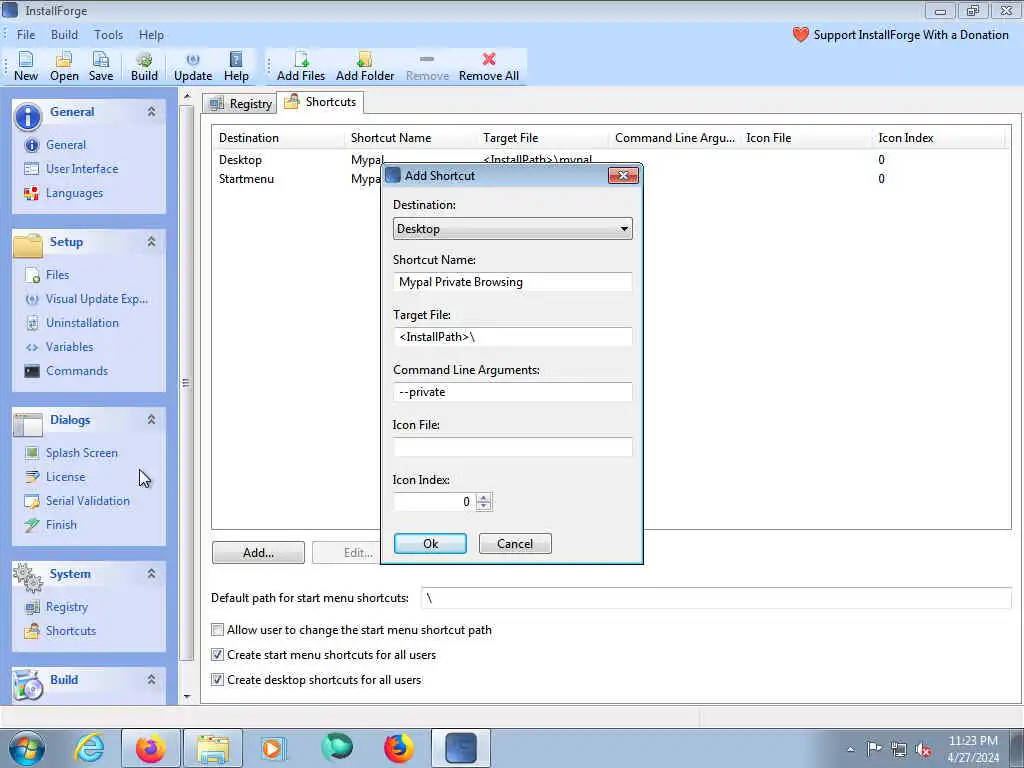Click the Add Folder toolbar icon
This screenshot has height=768, width=1024.
coord(365,67)
